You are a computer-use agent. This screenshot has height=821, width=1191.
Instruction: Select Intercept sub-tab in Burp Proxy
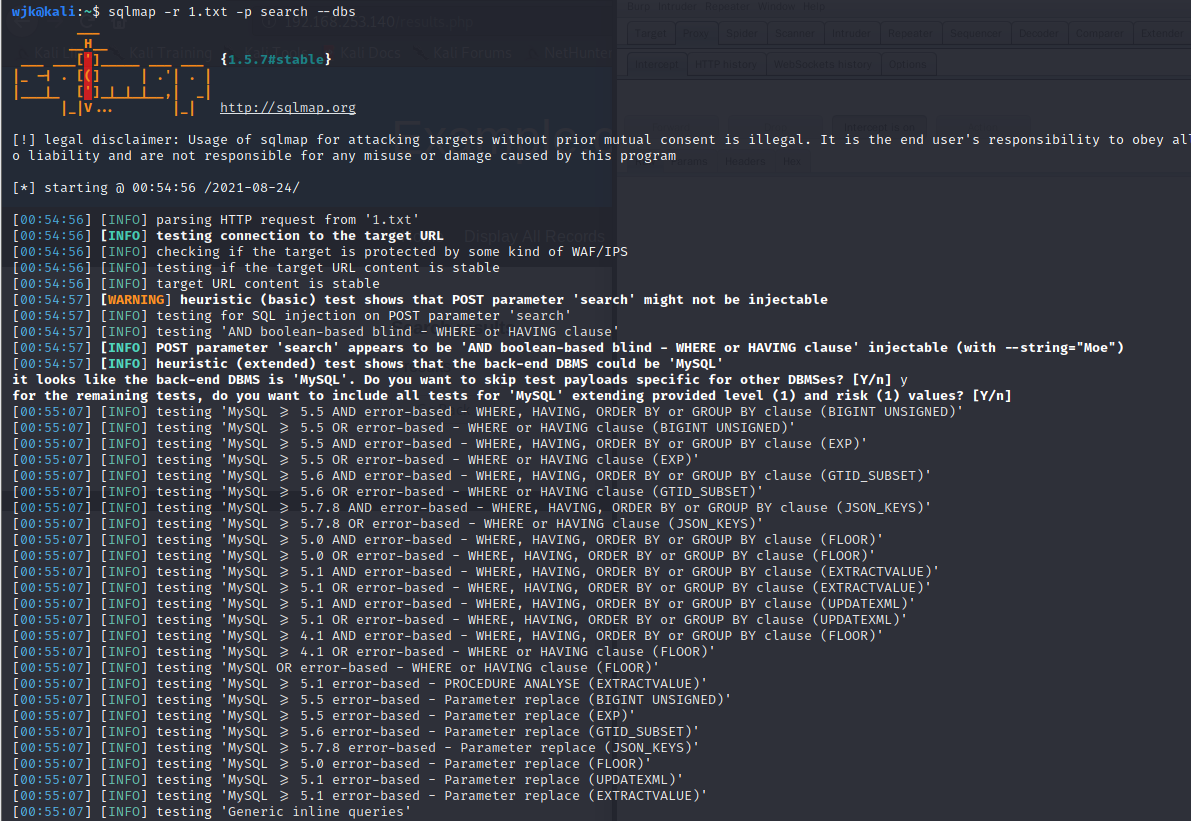coord(657,65)
